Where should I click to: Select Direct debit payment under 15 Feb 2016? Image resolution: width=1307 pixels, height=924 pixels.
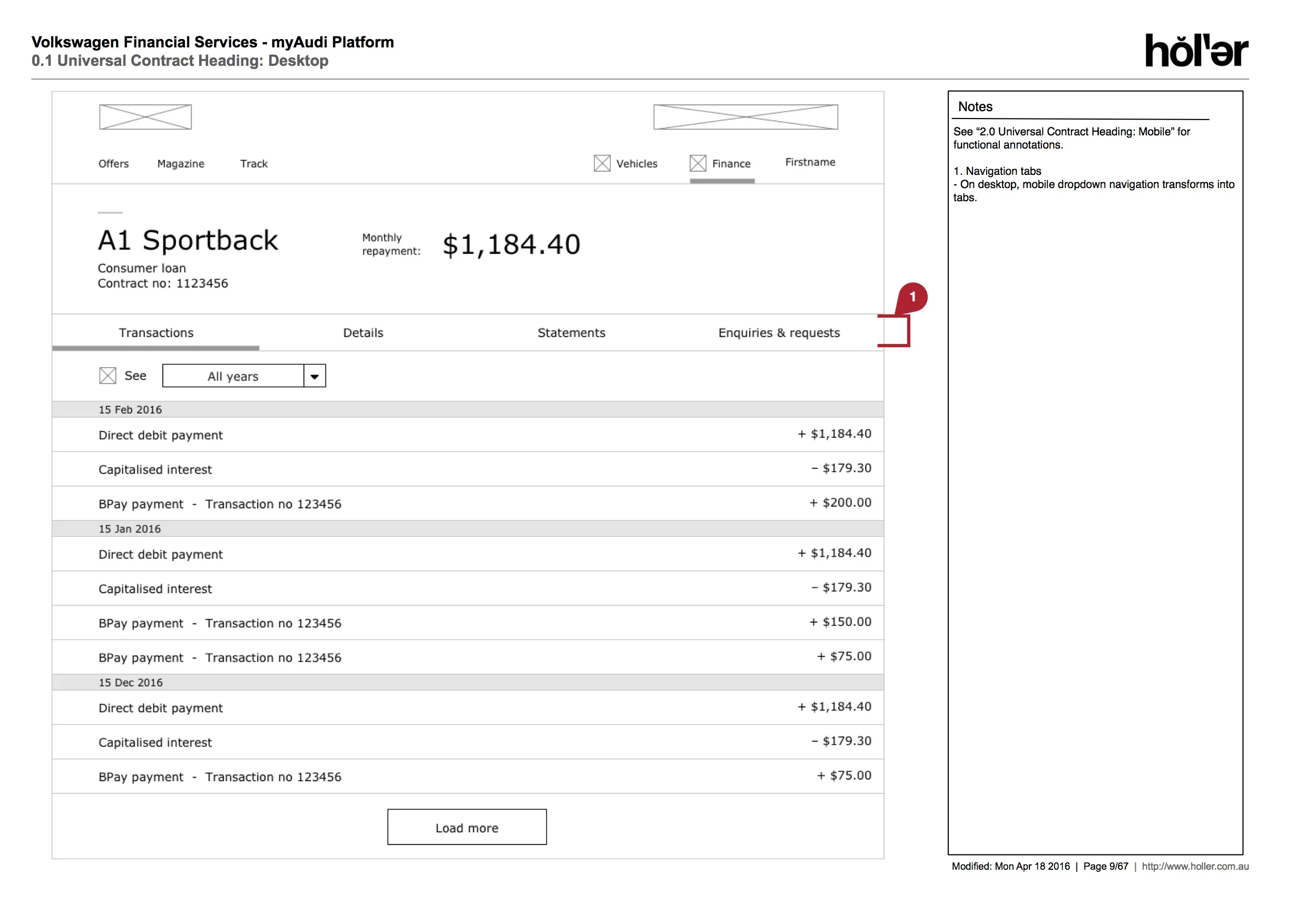(x=161, y=436)
